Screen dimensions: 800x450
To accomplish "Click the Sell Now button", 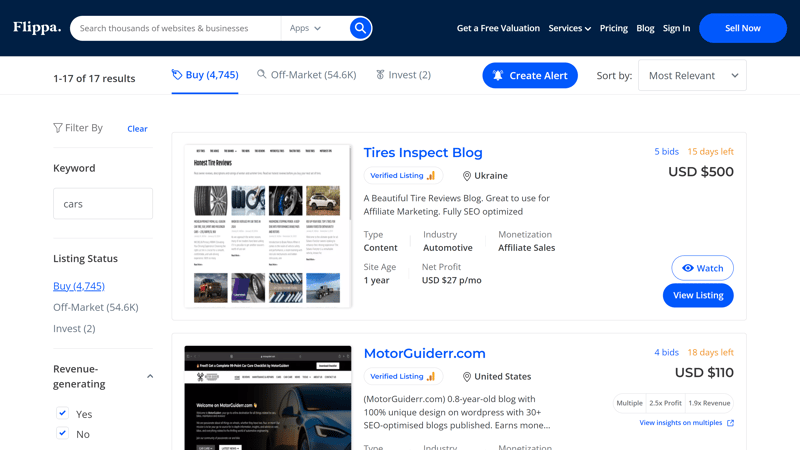I will 743,28.
